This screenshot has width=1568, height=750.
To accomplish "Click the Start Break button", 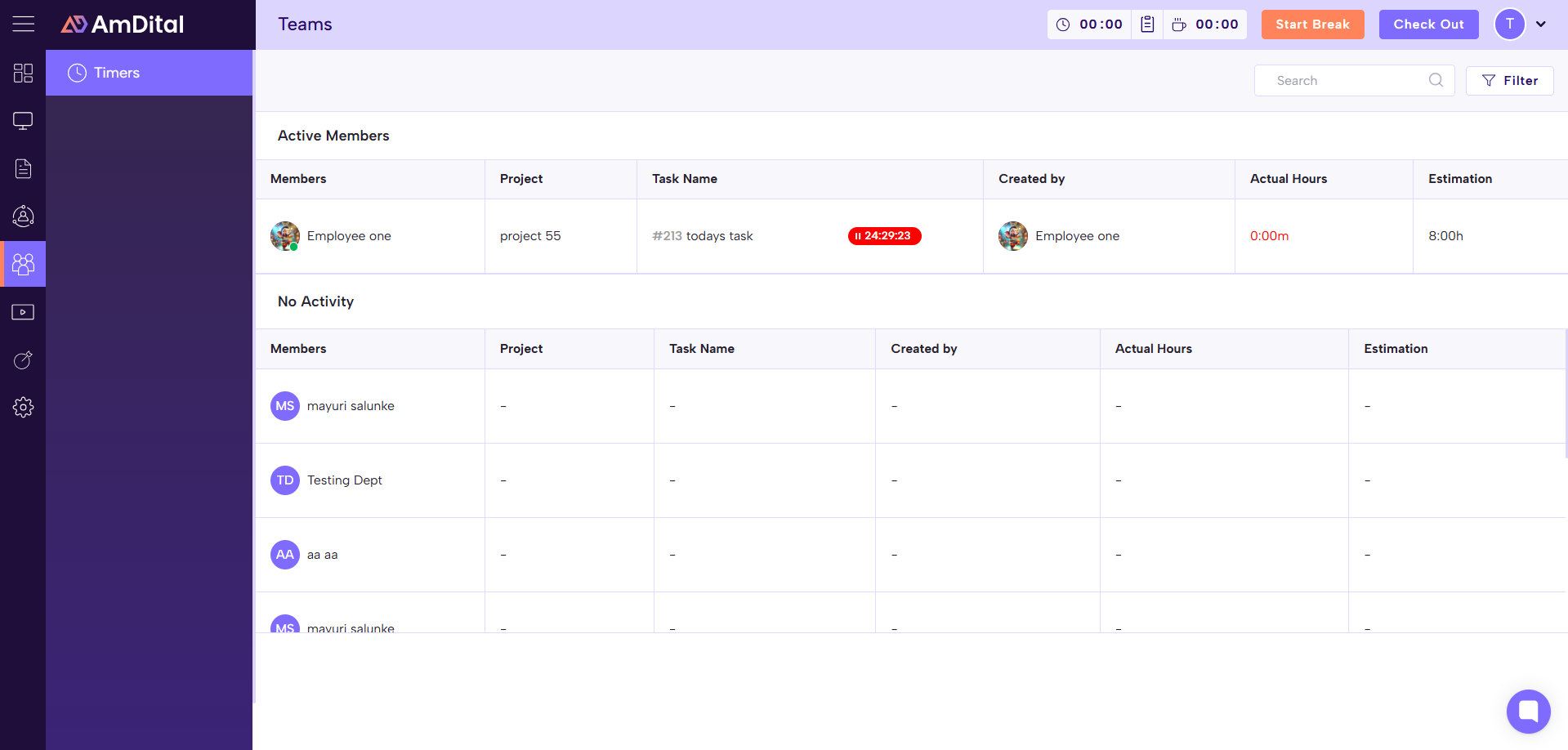I will coord(1312,25).
